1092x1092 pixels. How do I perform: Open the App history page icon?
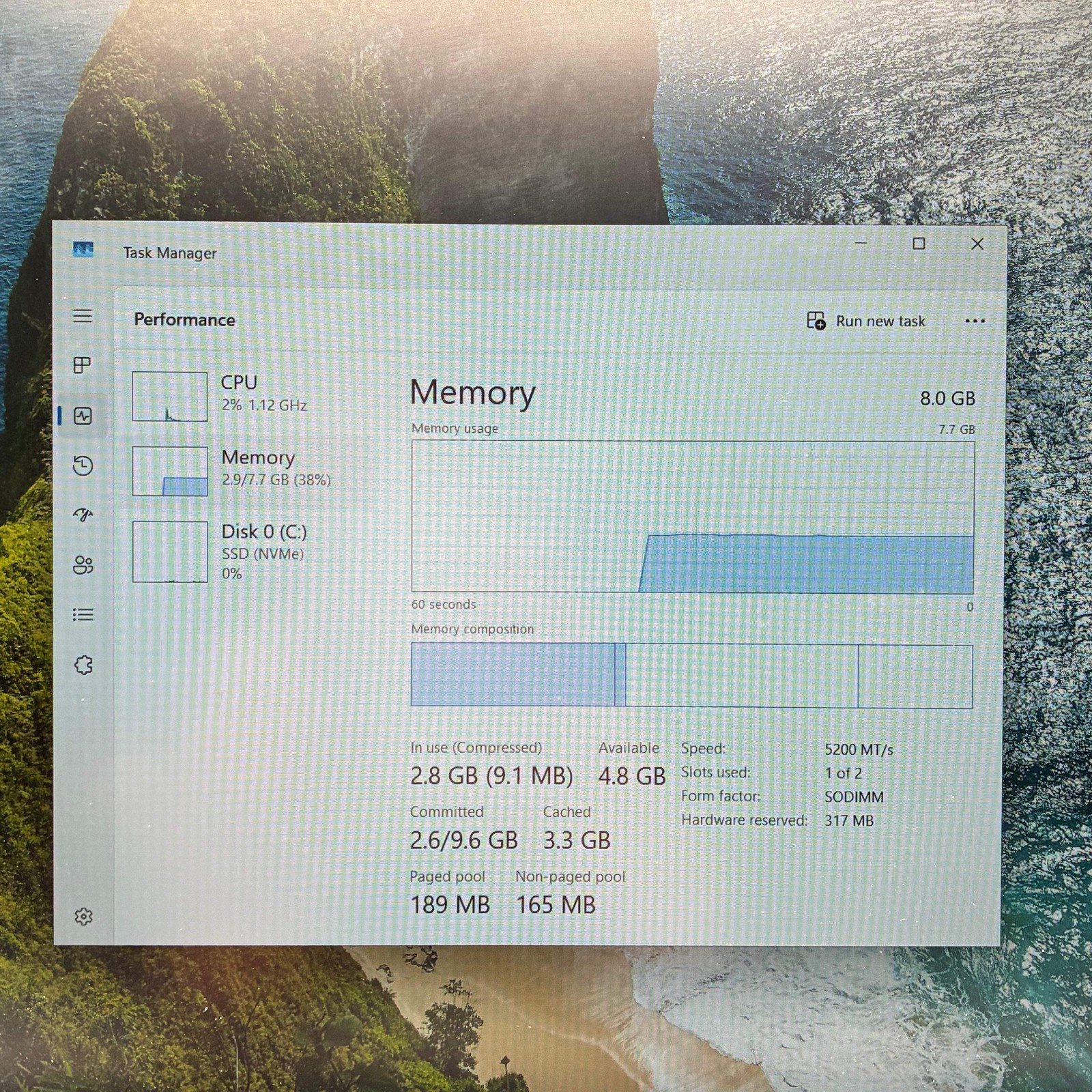83,465
